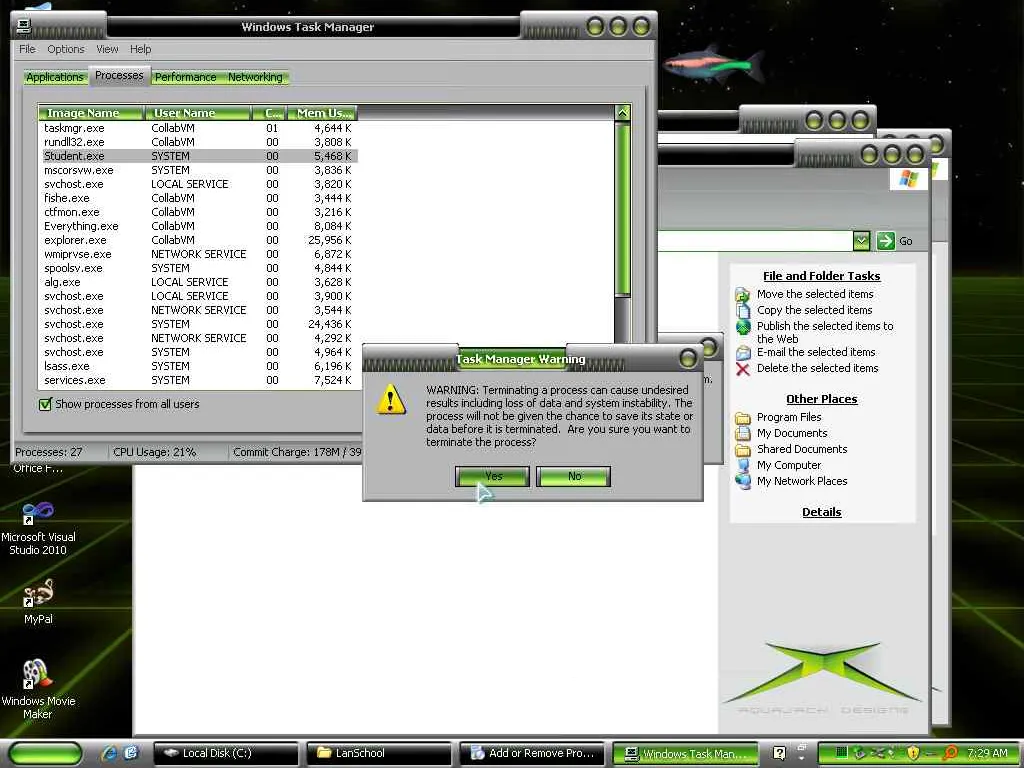1024x768 pixels.
Task: Select the taskmgr.exe process row
Action: tap(198, 128)
